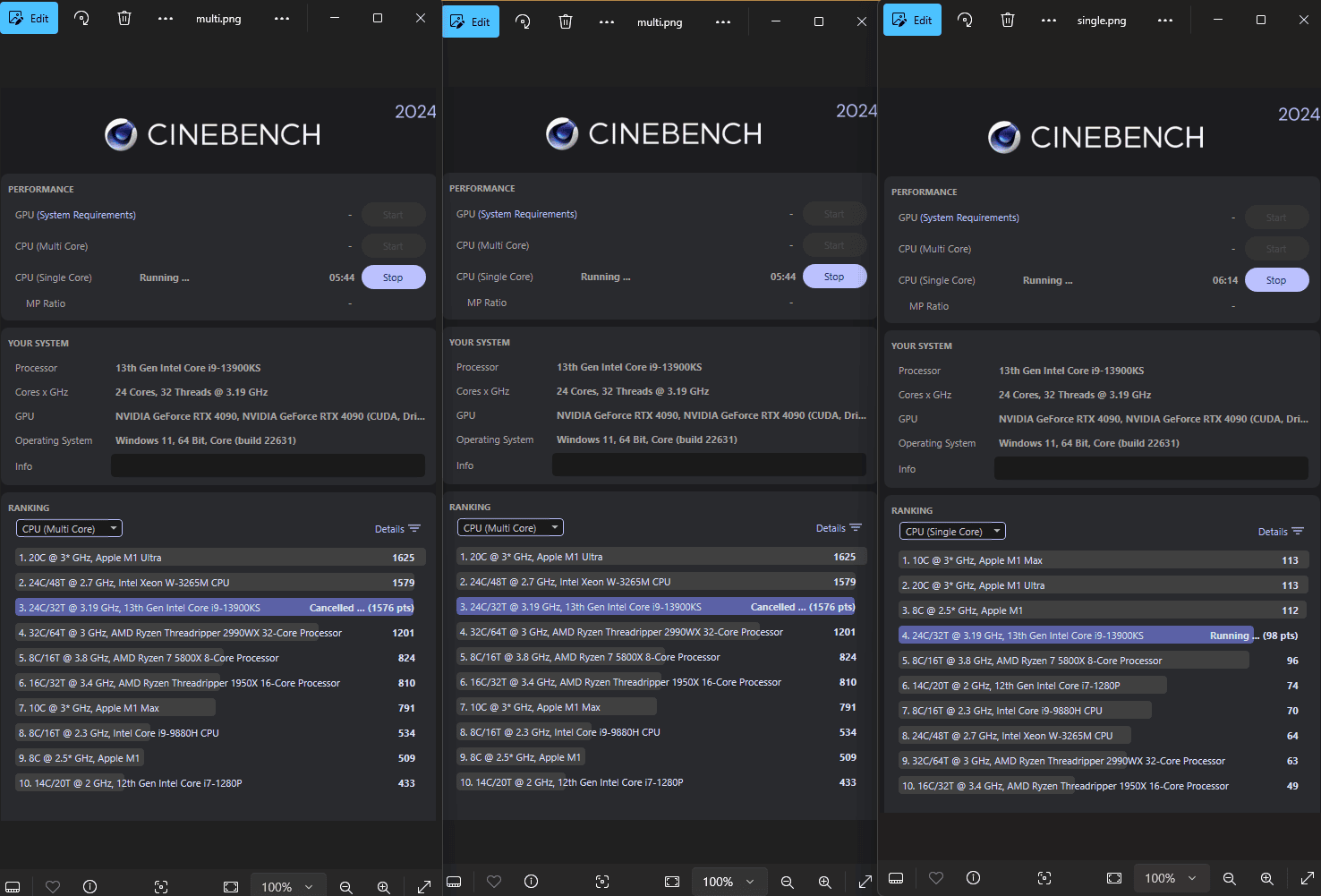Open the visual search scan icon in the middle window
This screenshot has width=1321, height=896.
(602, 882)
